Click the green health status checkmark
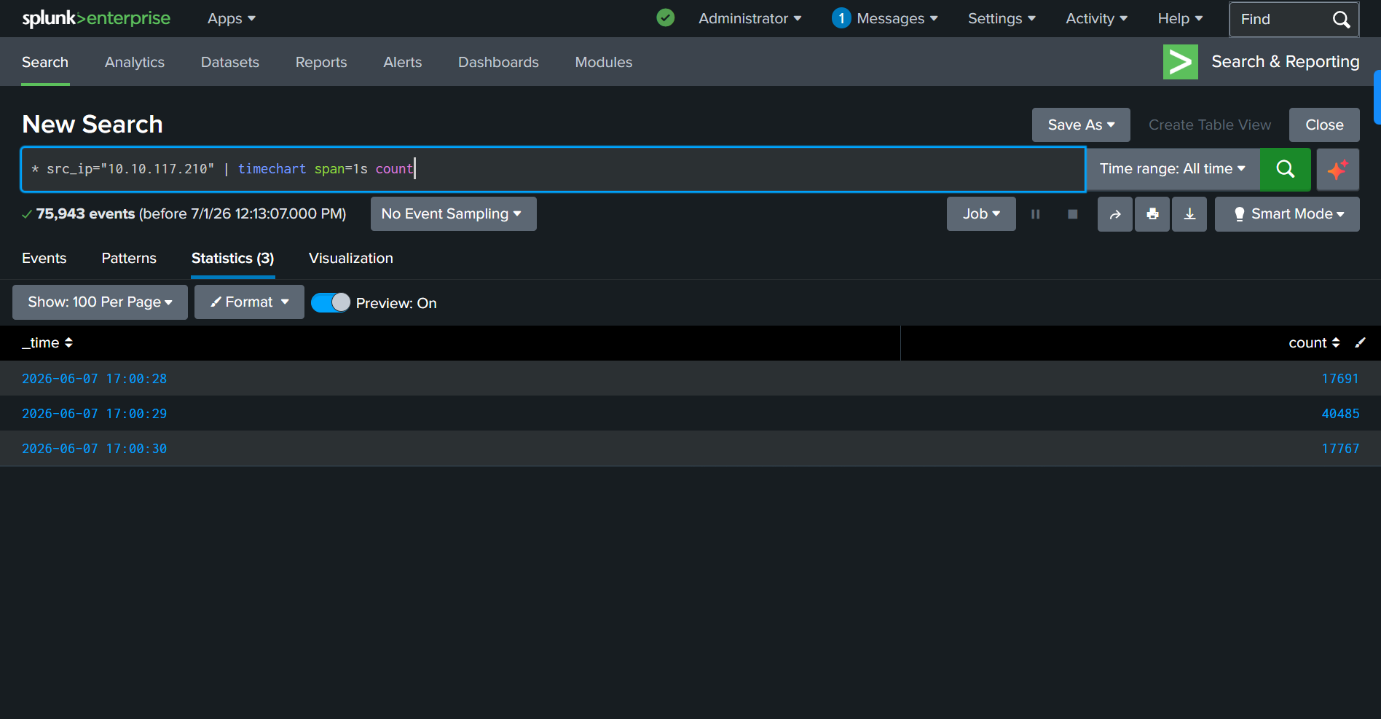The image size is (1381, 719). tap(665, 18)
